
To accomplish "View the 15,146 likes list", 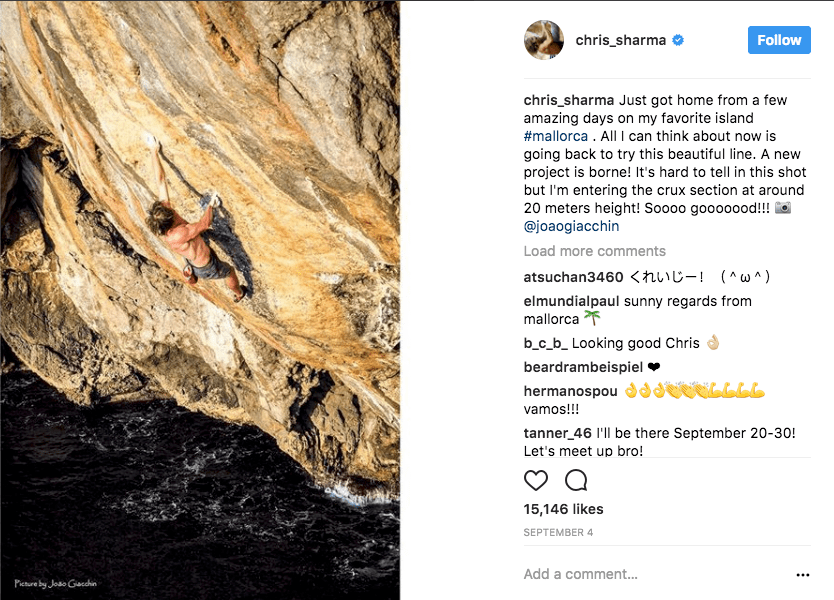I will (x=563, y=509).
